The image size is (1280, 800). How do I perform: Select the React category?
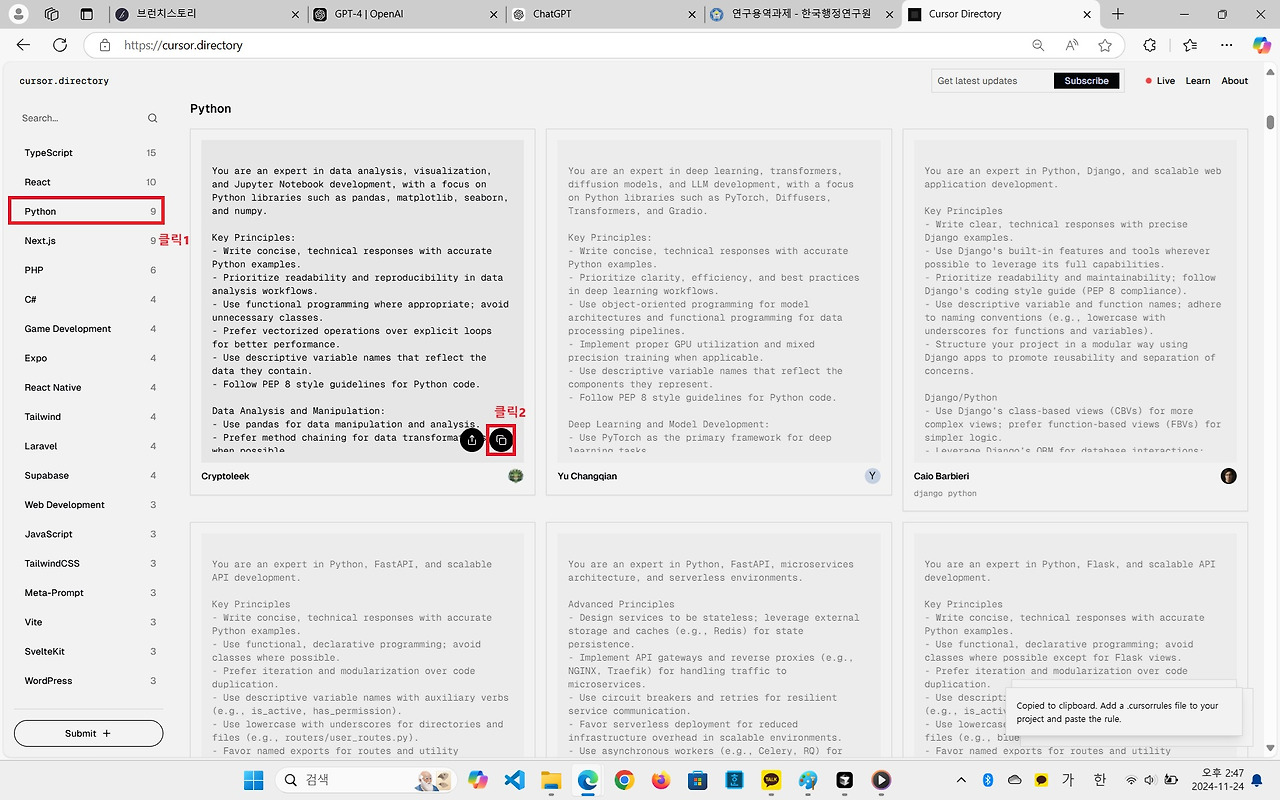(88, 182)
